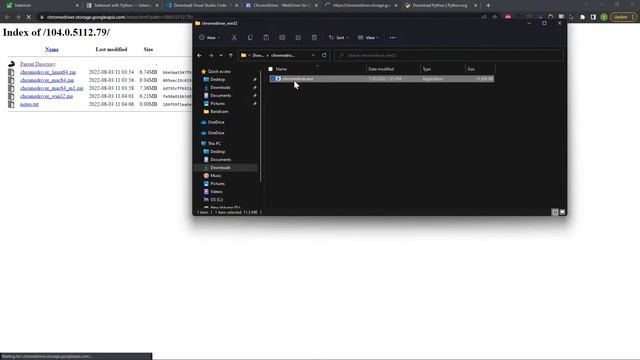
Task: Click the Dow... breadcrumb in address bar
Action: pyautogui.click(x=258, y=56)
